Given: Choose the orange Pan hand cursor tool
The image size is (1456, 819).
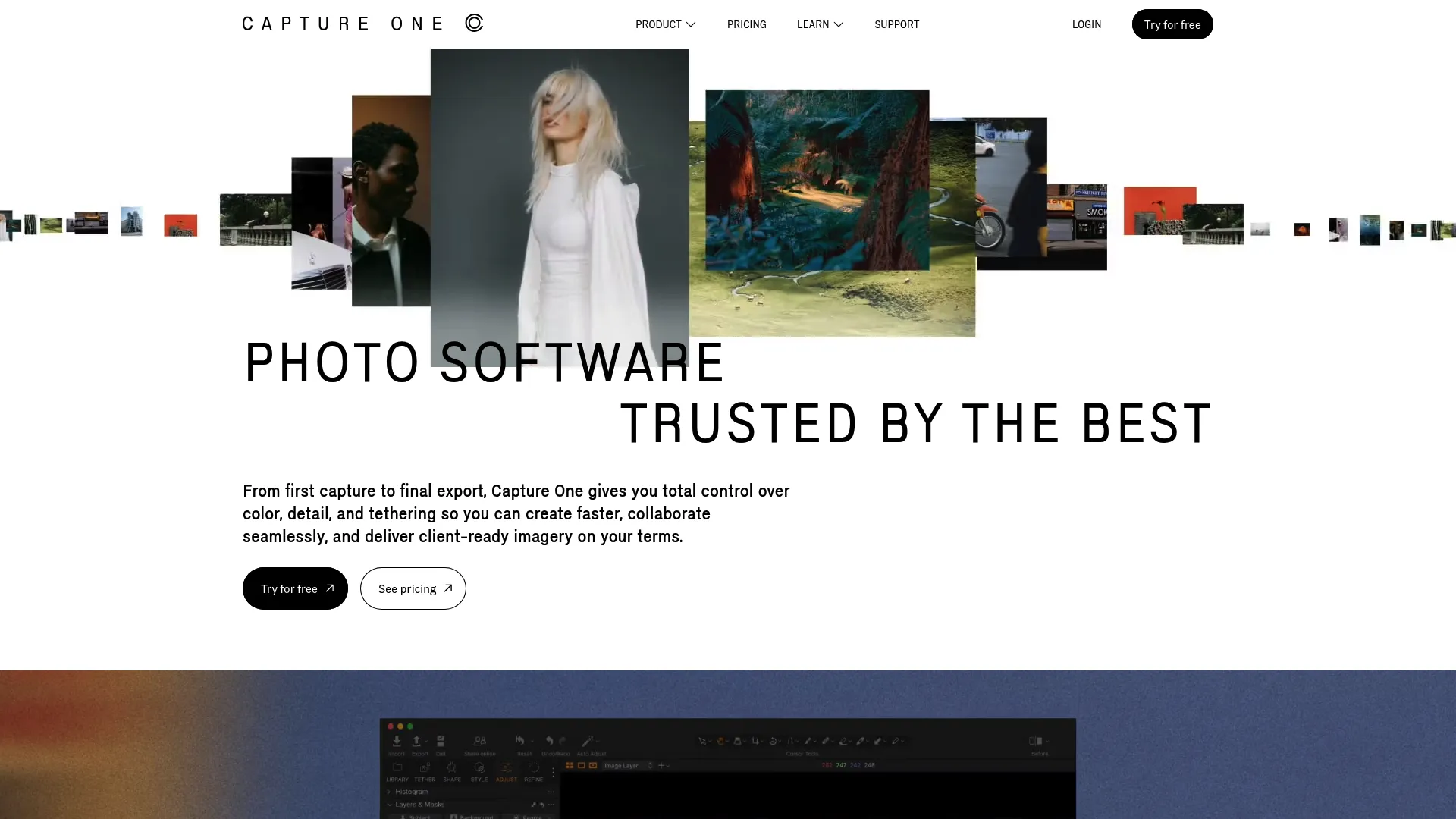Looking at the screenshot, I should (x=721, y=741).
